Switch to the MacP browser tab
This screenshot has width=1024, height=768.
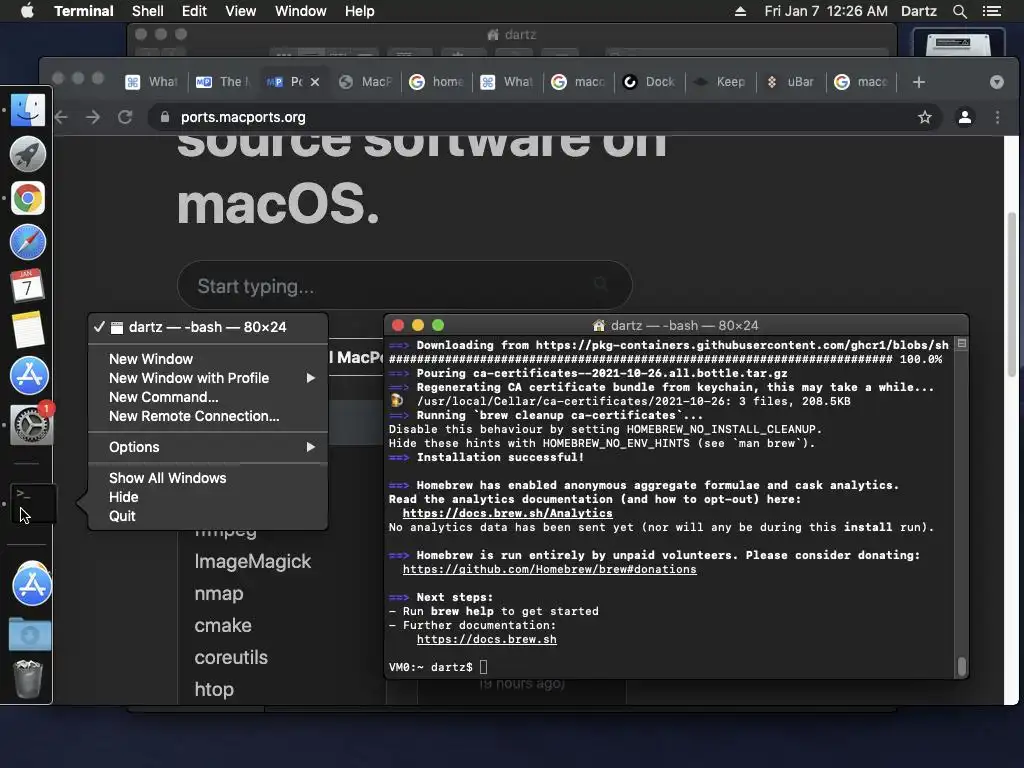(366, 82)
